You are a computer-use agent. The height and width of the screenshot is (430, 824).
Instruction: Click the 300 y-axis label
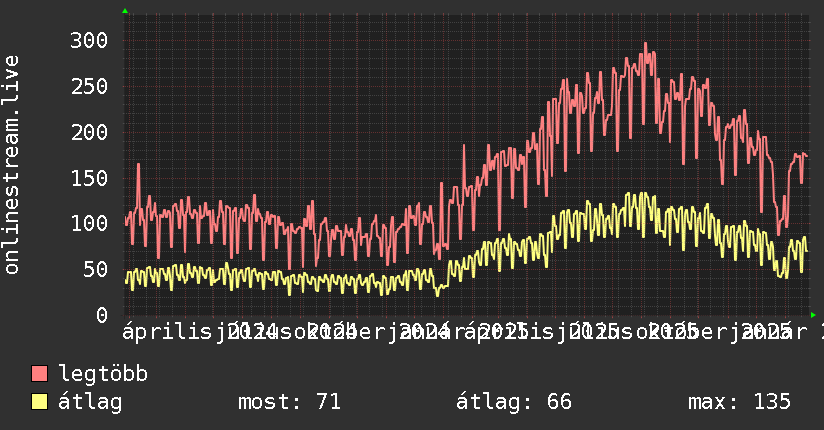(x=89, y=40)
